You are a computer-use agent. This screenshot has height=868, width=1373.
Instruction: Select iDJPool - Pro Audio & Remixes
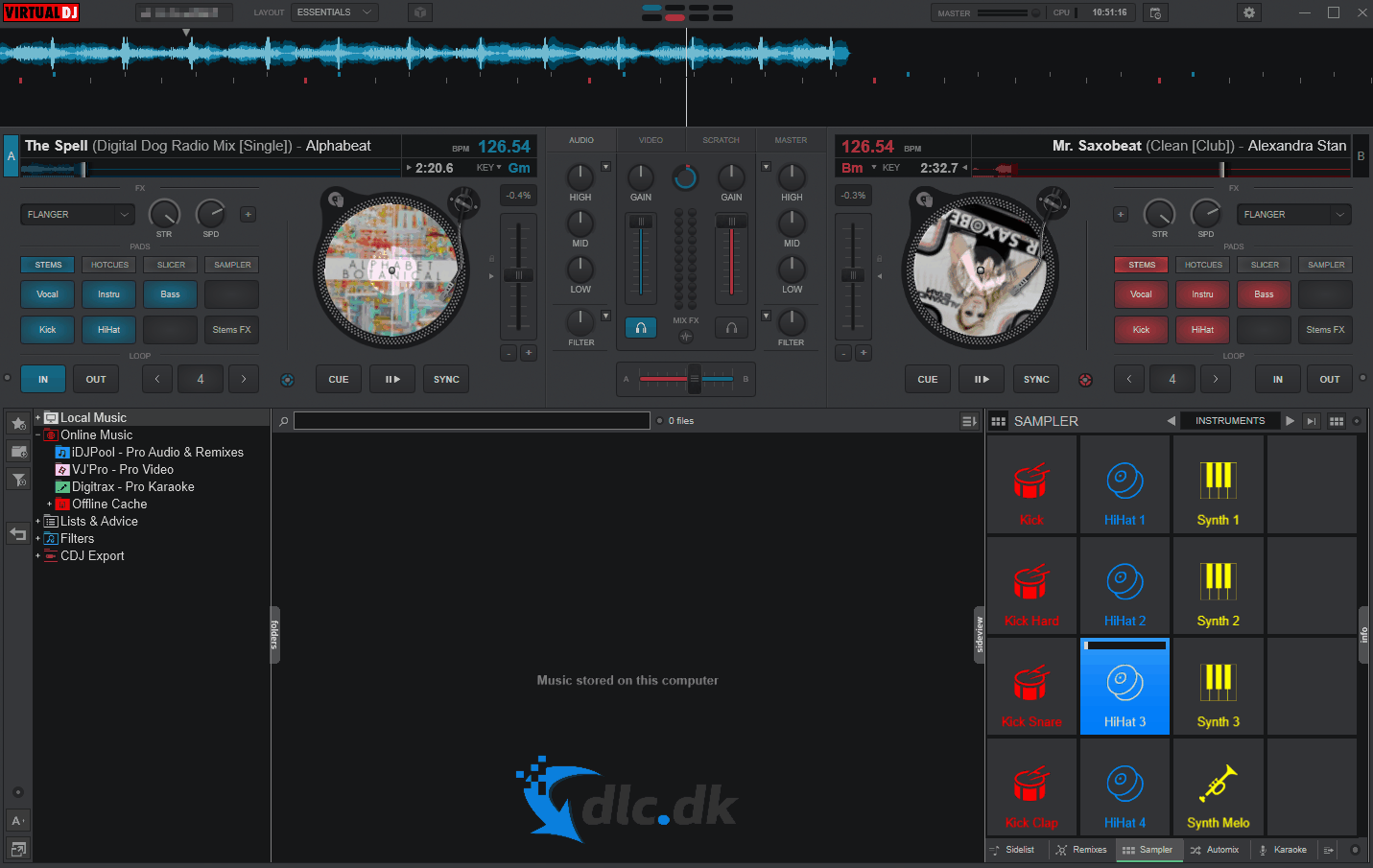[157, 453]
